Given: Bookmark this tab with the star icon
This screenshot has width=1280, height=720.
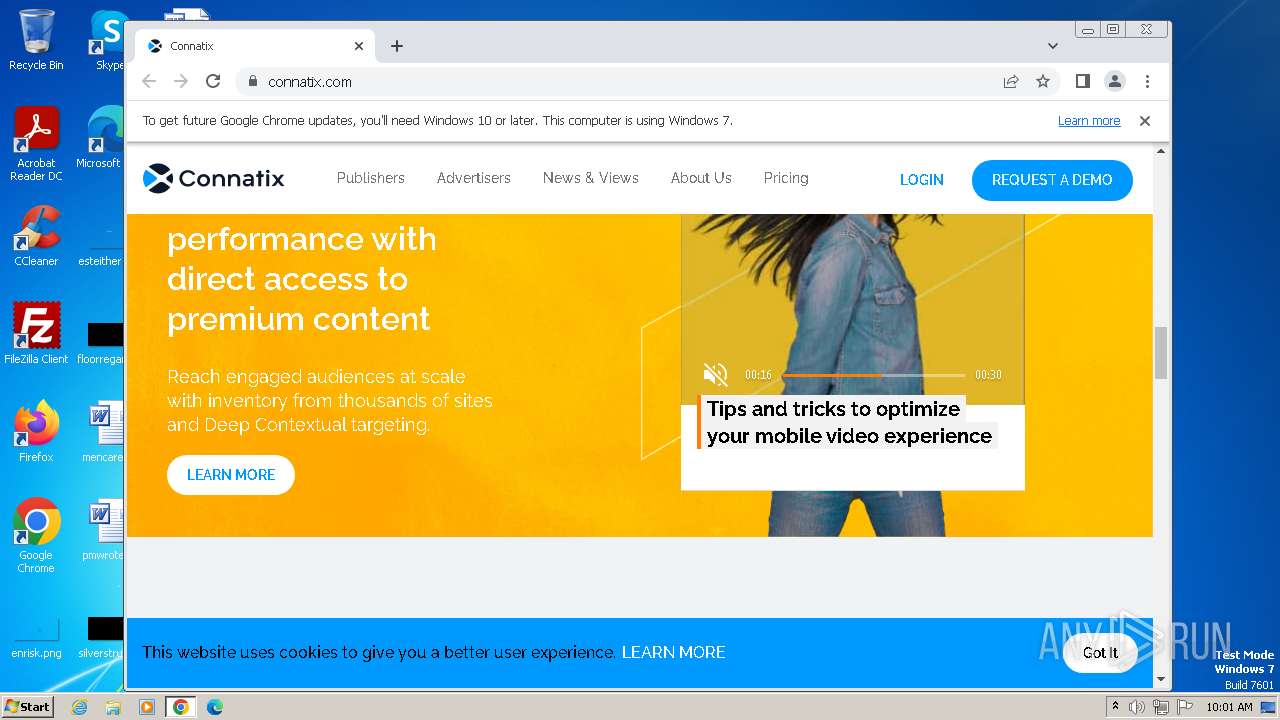Looking at the screenshot, I should coord(1043,81).
